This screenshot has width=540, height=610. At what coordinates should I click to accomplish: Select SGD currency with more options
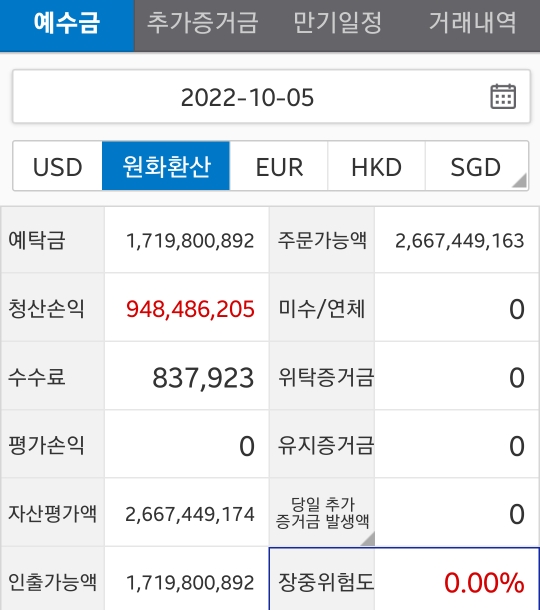477,166
